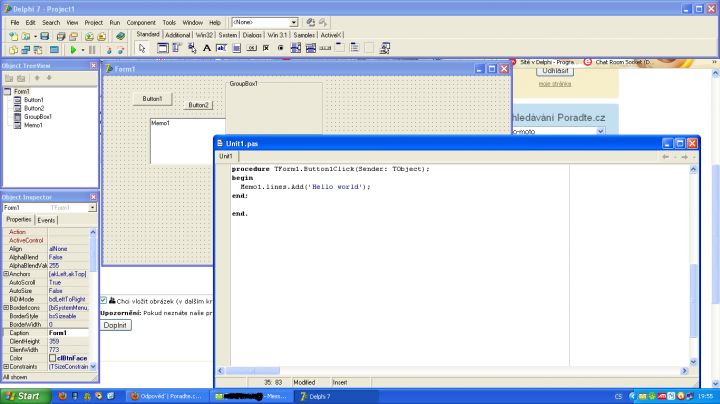This screenshot has width=720, height=404.
Task: Click Button1 on Form1 designer
Action: click(152, 99)
